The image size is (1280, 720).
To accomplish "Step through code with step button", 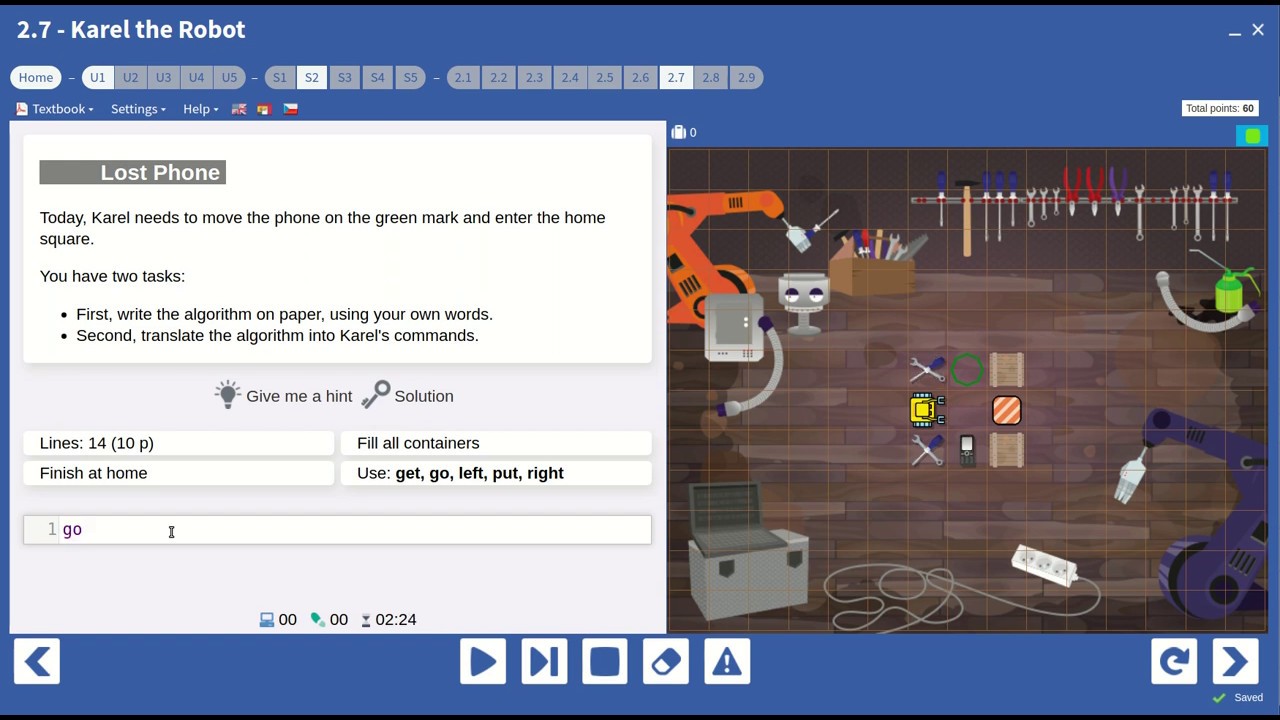I will click(x=543, y=662).
